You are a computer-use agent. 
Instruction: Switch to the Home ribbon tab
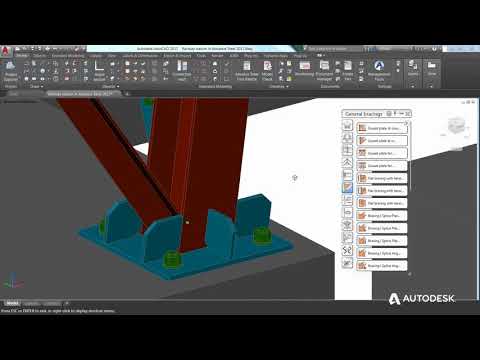click(x=22, y=56)
